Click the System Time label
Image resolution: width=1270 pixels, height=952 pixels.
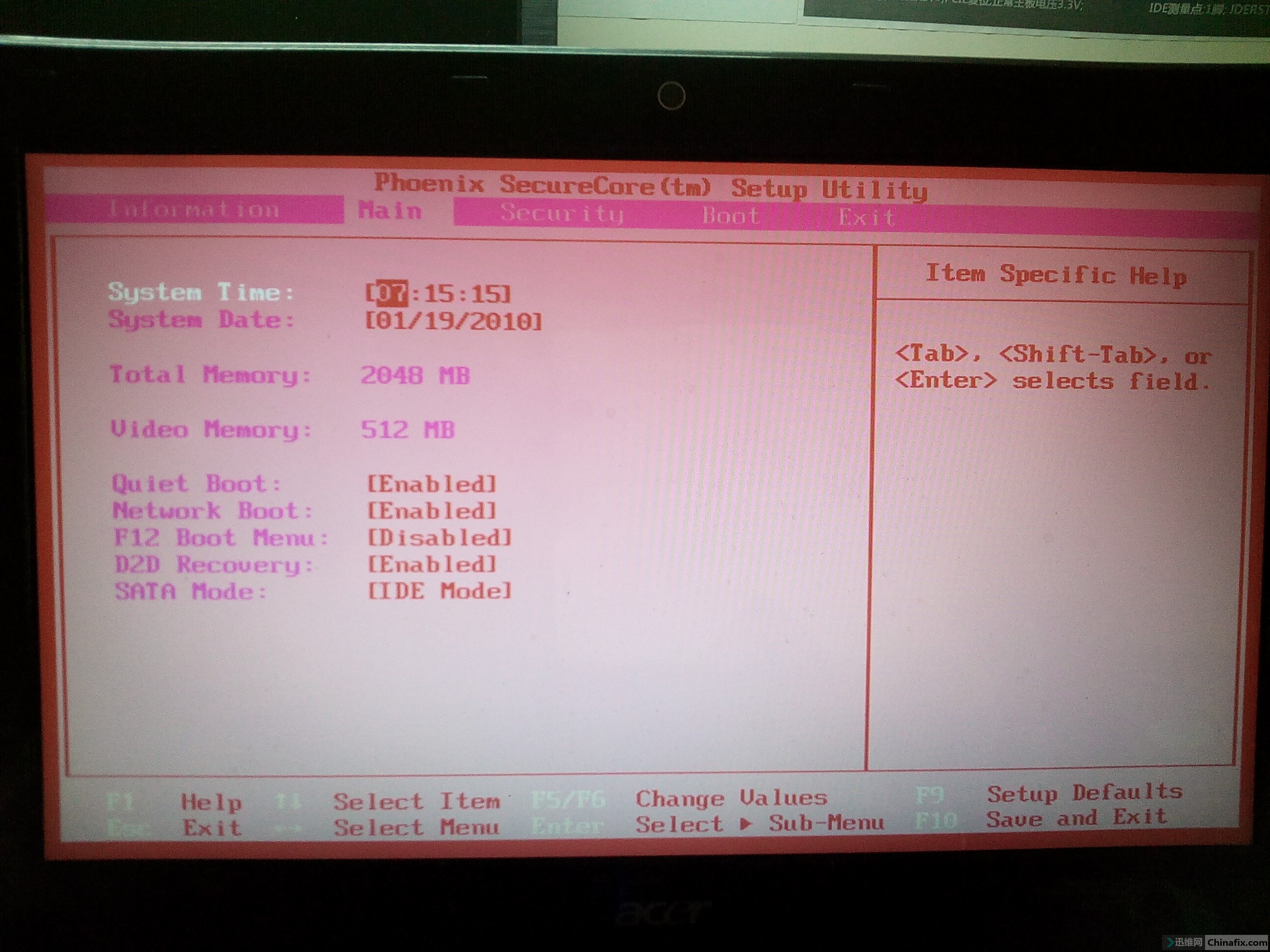pos(201,292)
